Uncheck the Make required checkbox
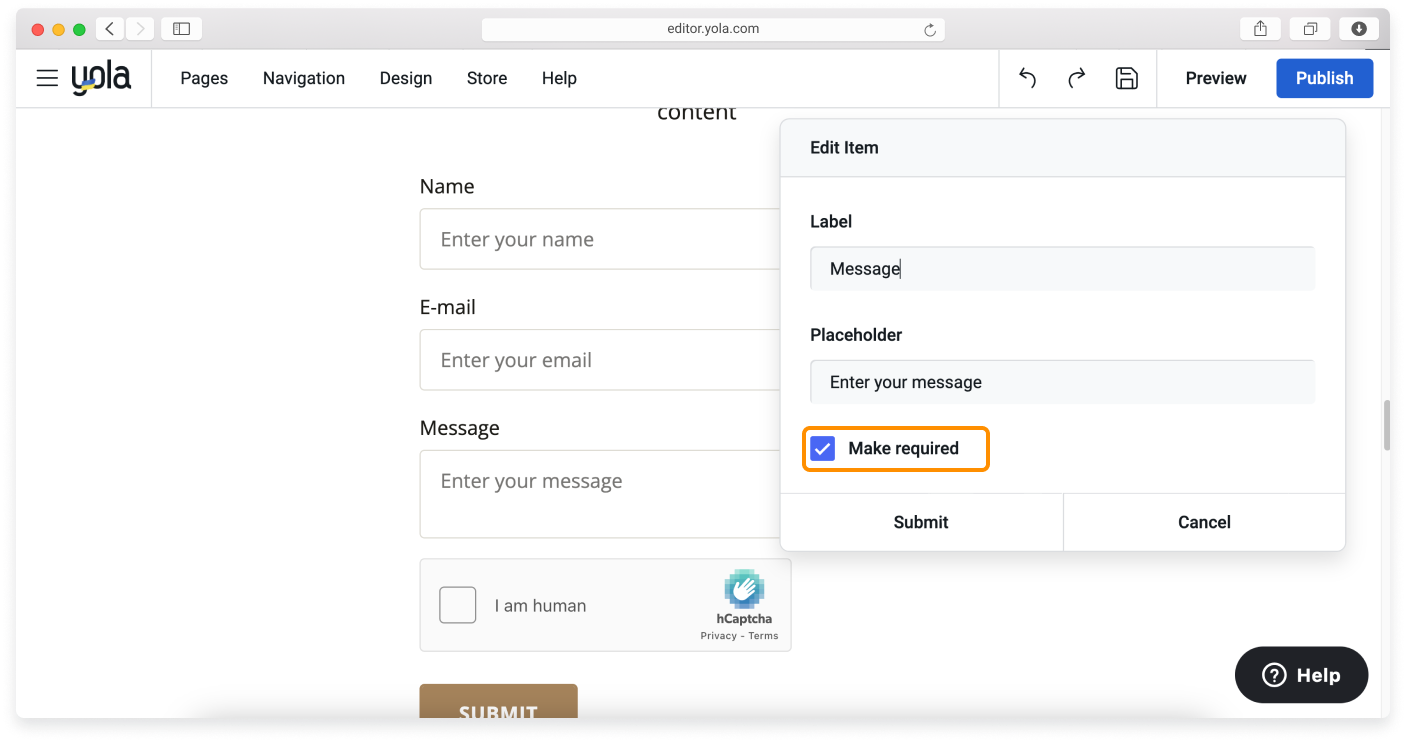1406x742 pixels. [x=822, y=449]
